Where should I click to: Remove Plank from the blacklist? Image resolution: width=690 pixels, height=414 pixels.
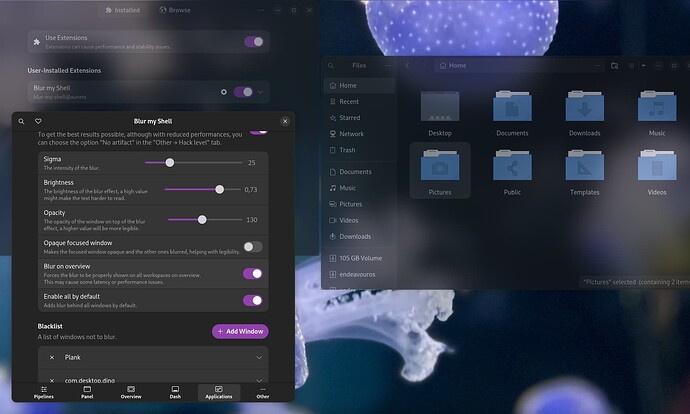tap(52, 357)
